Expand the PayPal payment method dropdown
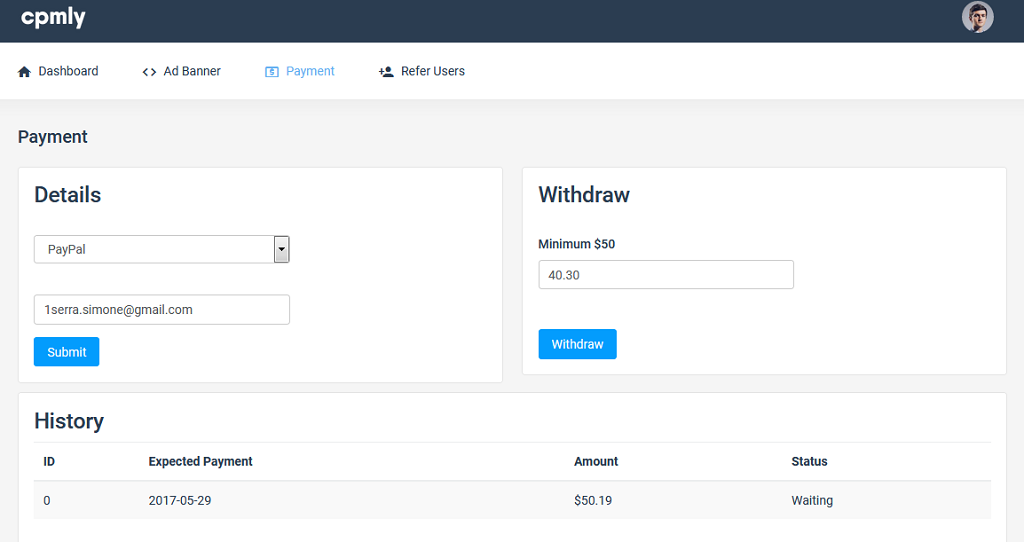1024x542 pixels. pyautogui.click(x=161, y=249)
